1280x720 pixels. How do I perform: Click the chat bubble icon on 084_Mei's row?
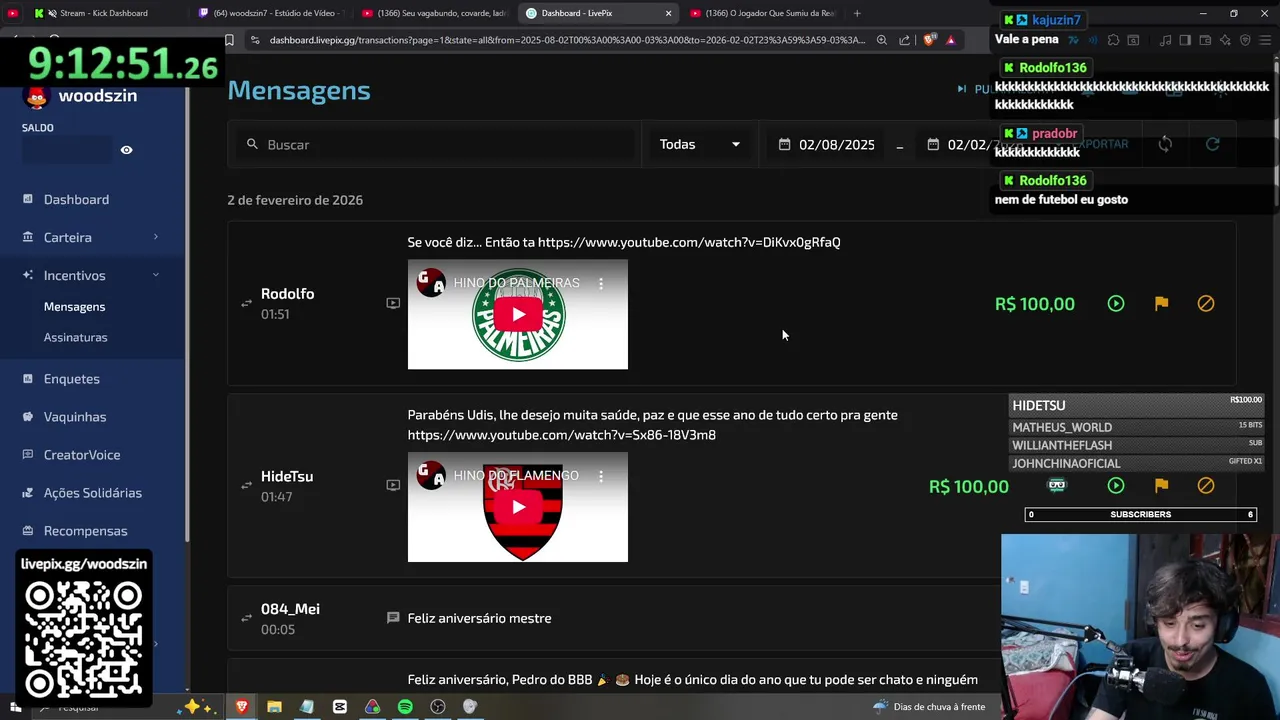(393, 618)
